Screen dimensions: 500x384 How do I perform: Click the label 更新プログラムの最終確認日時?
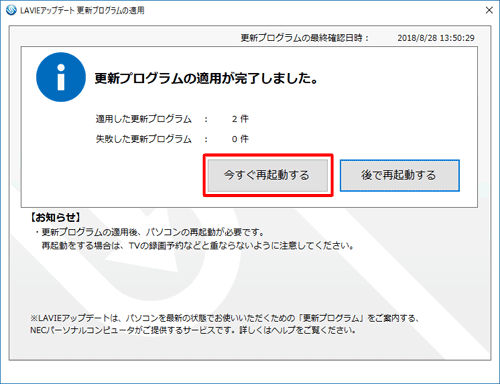[304, 38]
